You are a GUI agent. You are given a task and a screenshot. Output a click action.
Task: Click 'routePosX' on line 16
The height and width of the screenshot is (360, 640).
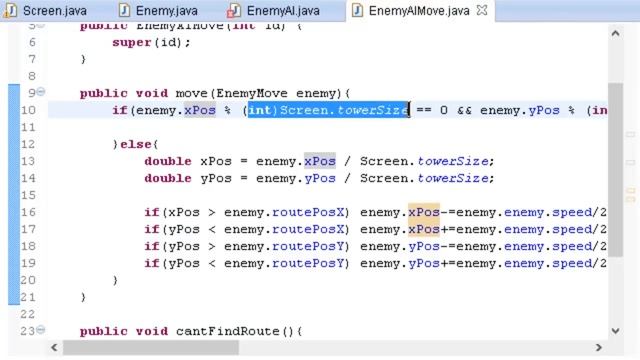point(308,212)
